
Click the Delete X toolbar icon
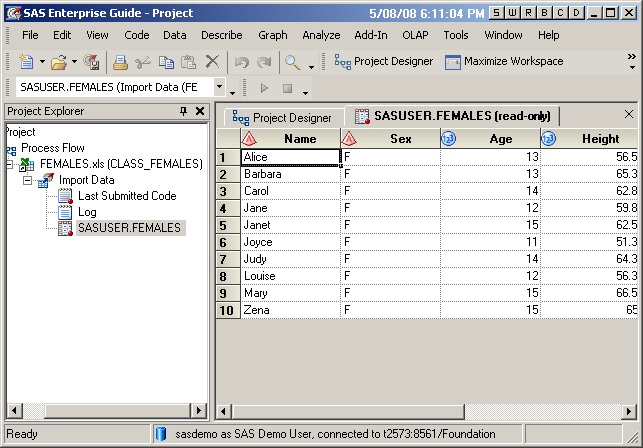pos(212,62)
